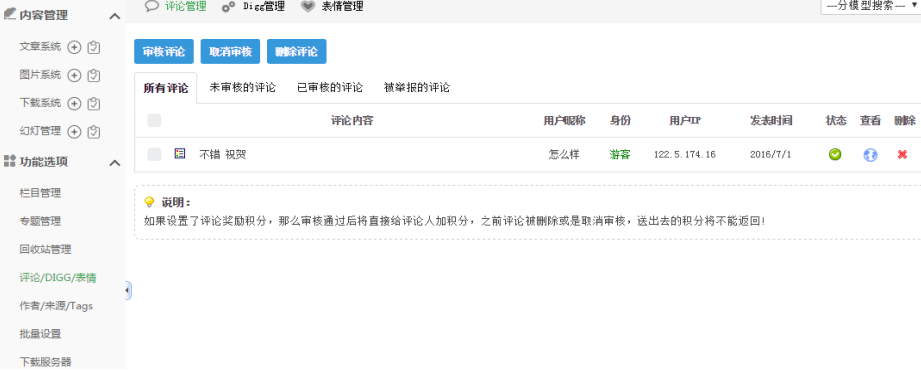Viewport: 921px width, 381px height.
Task: Click the lightbulb icon beside 说明
Action: 149,203
